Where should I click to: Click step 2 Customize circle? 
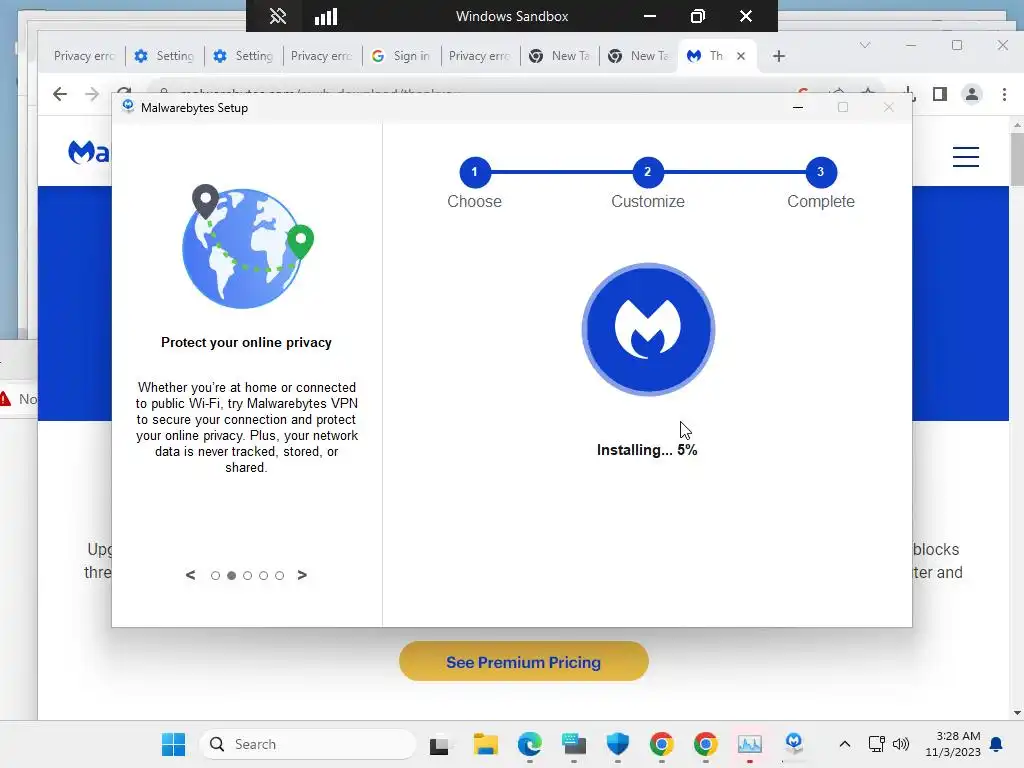click(x=648, y=172)
